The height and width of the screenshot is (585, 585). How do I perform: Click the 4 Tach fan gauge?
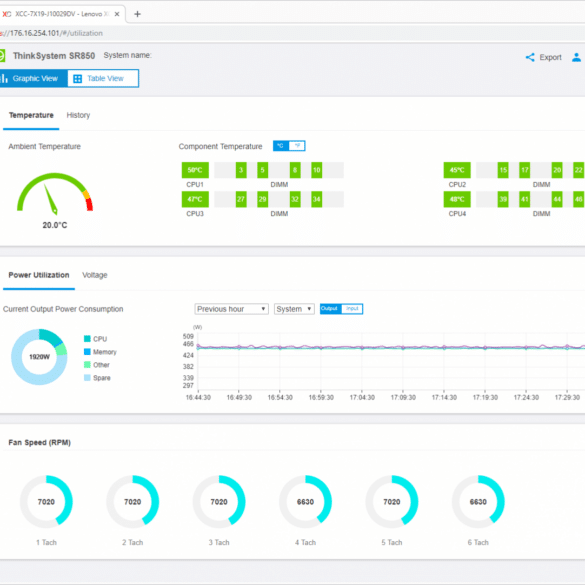[x=305, y=502]
